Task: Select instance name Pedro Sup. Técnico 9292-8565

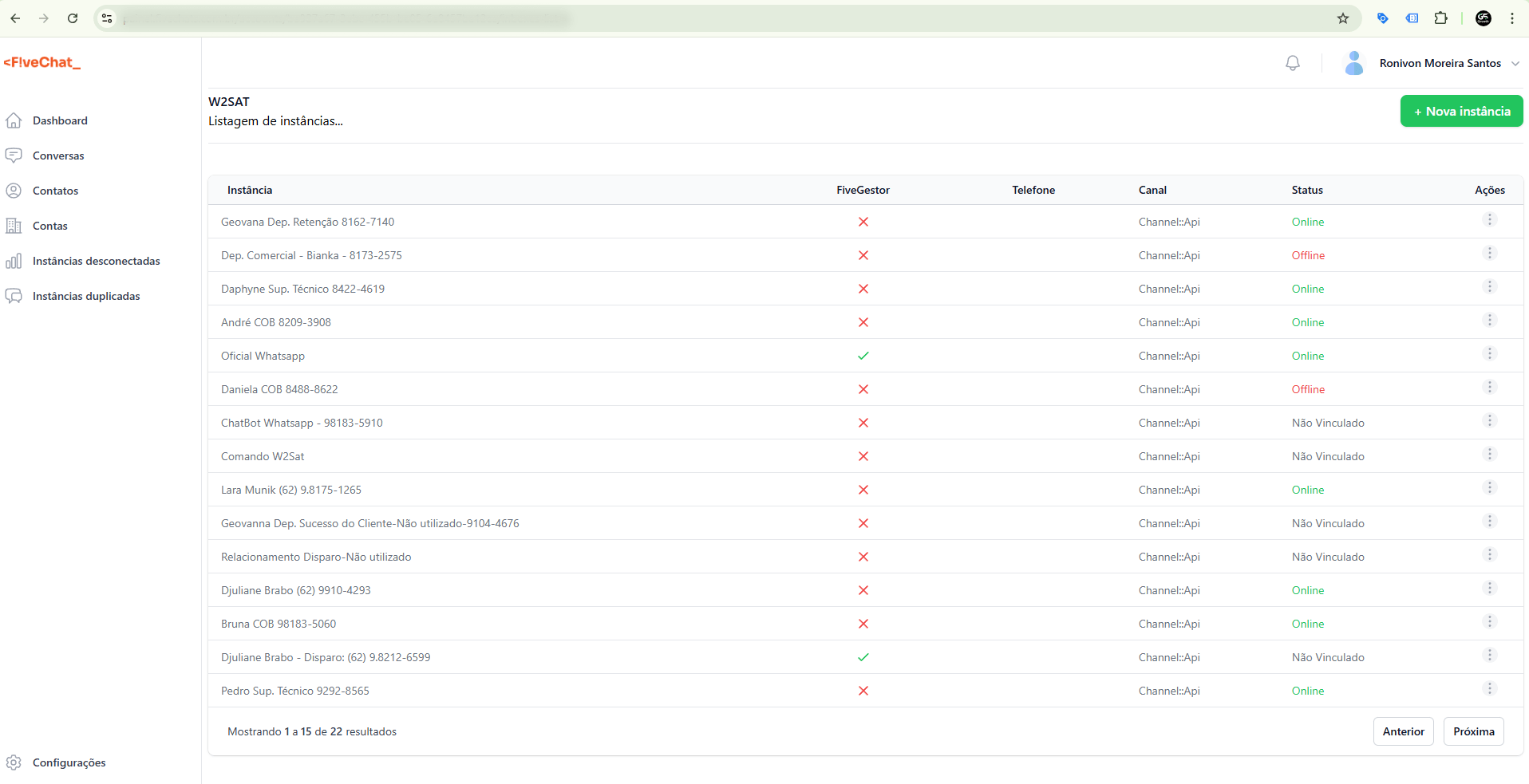Action: tap(295, 691)
